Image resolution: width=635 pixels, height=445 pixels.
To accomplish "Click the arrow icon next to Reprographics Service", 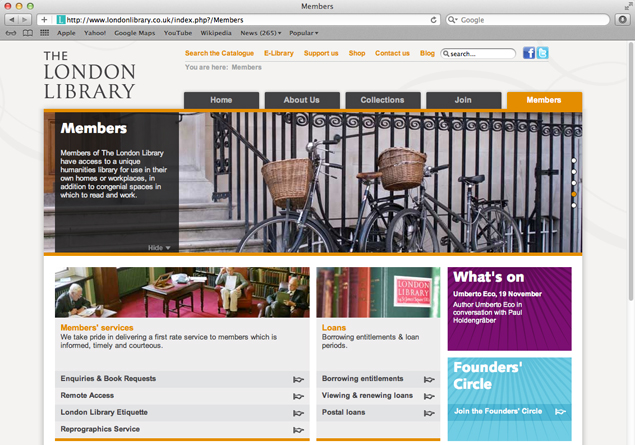I will click(298, 430).
